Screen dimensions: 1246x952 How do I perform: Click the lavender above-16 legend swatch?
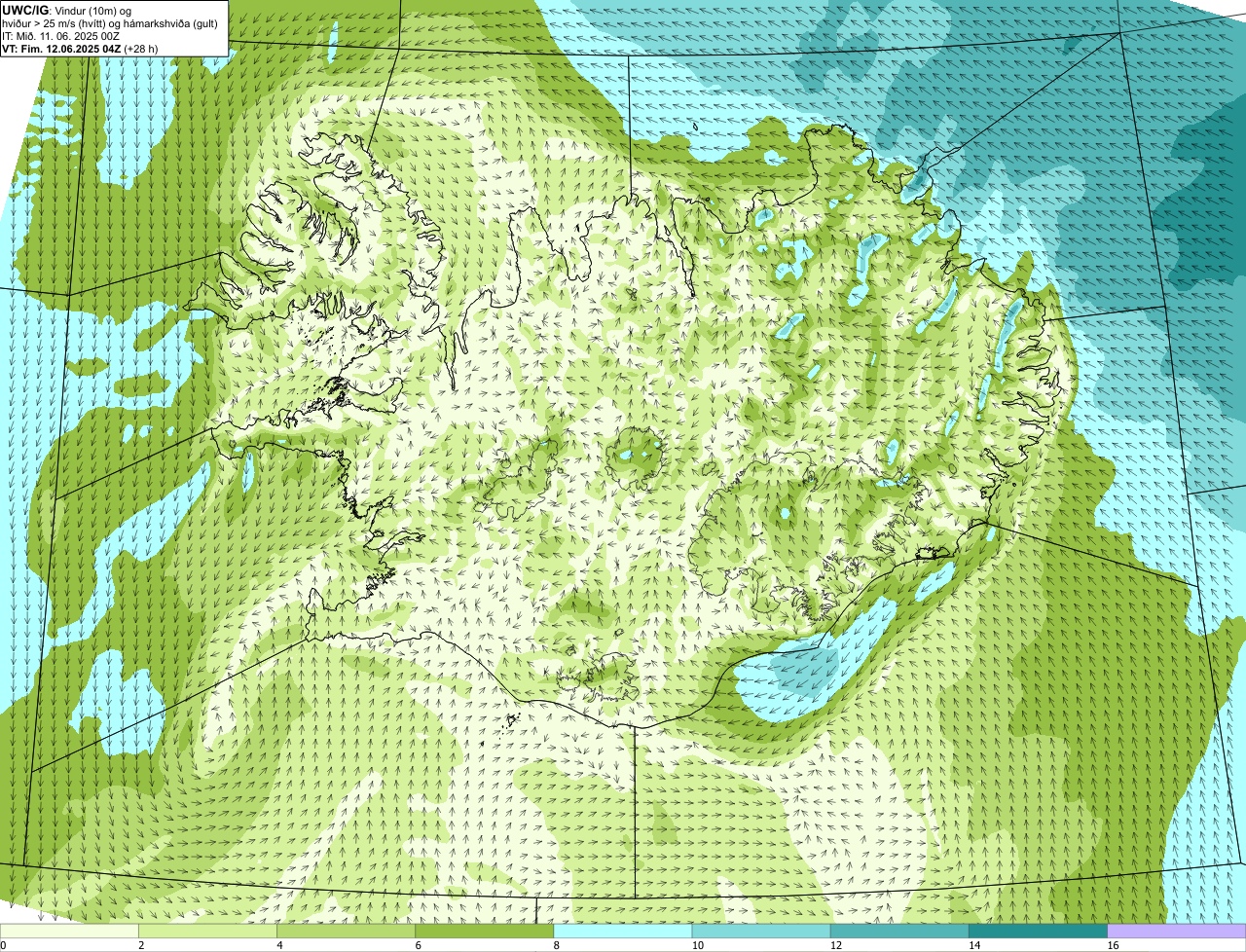1177,931
